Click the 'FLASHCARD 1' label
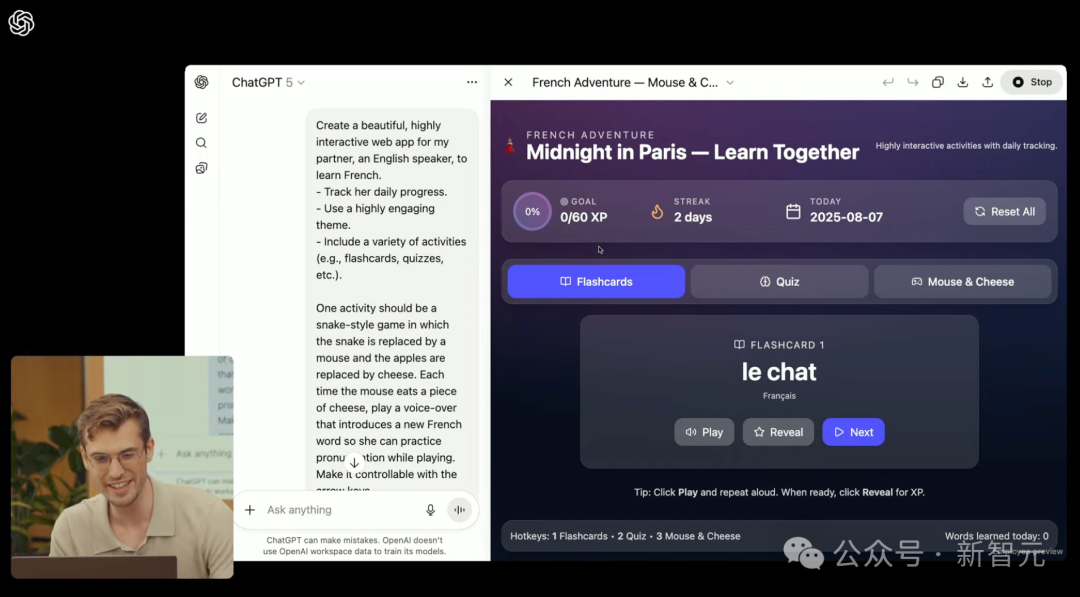This screenshot has height=597, width=1080. coord(779,344)
